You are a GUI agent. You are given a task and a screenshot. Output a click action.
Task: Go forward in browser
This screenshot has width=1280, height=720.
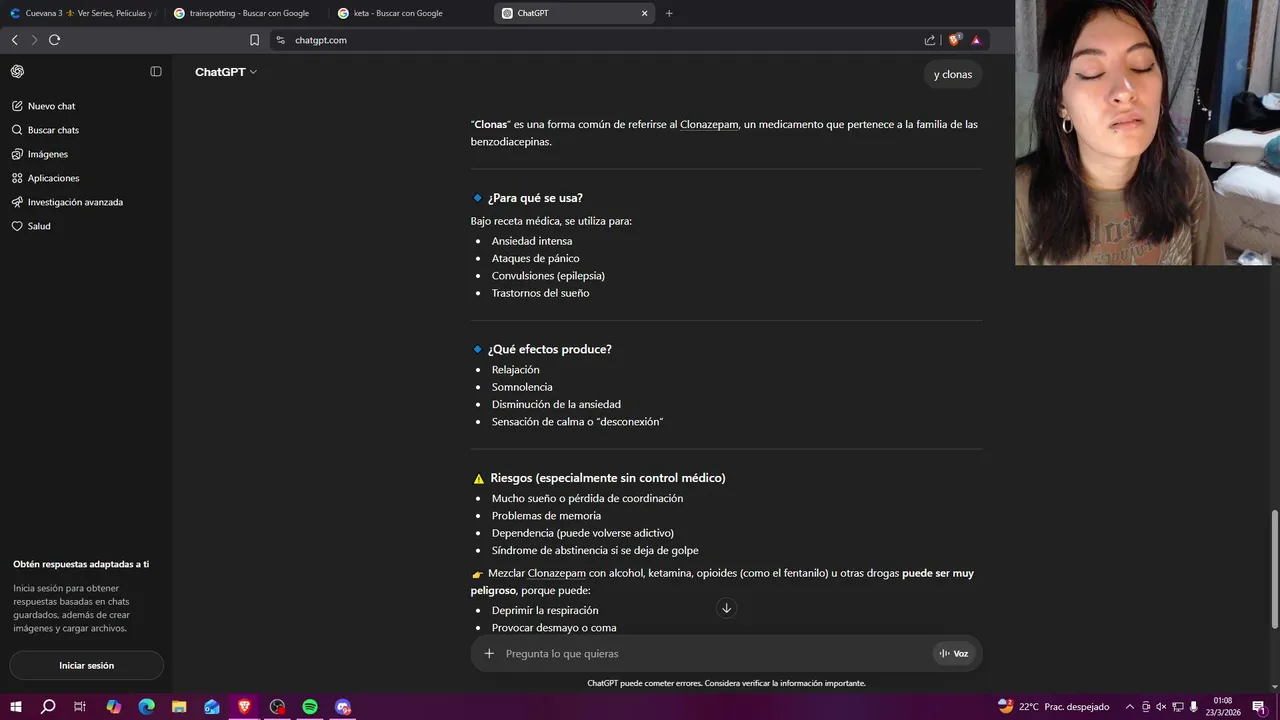point(34,40)
